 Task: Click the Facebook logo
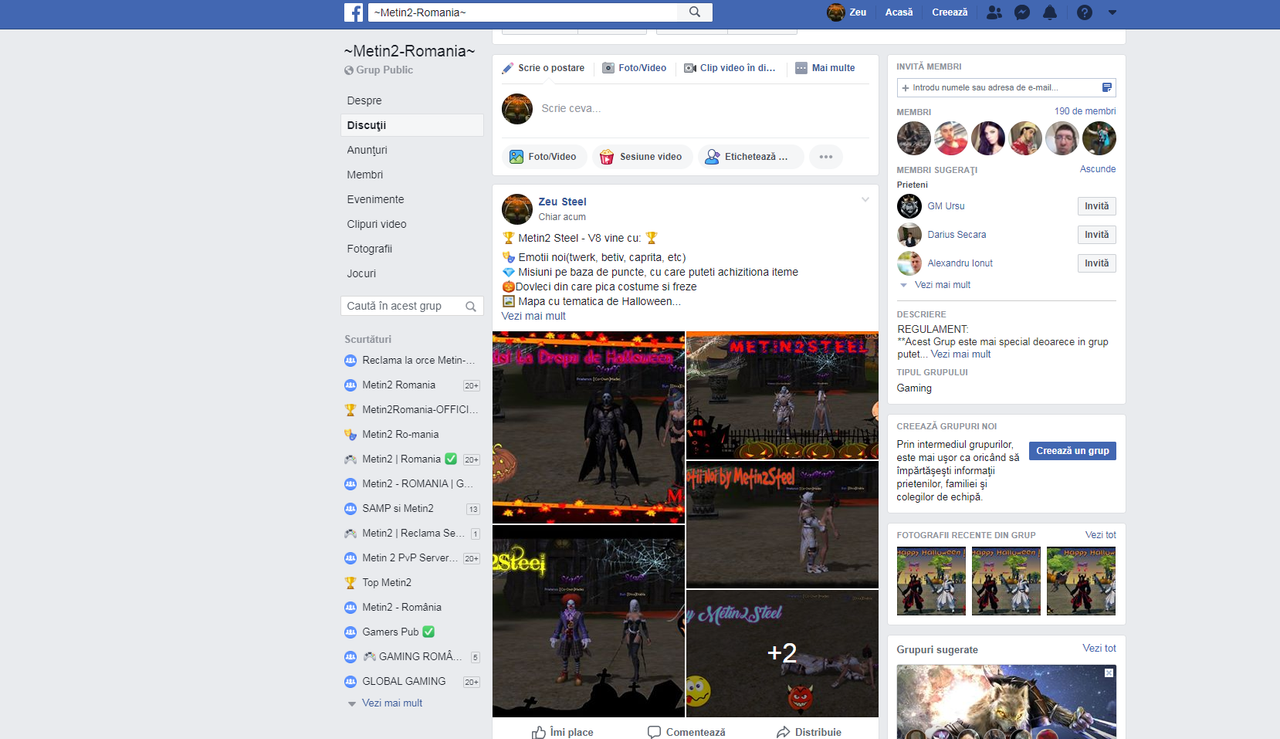354,12
